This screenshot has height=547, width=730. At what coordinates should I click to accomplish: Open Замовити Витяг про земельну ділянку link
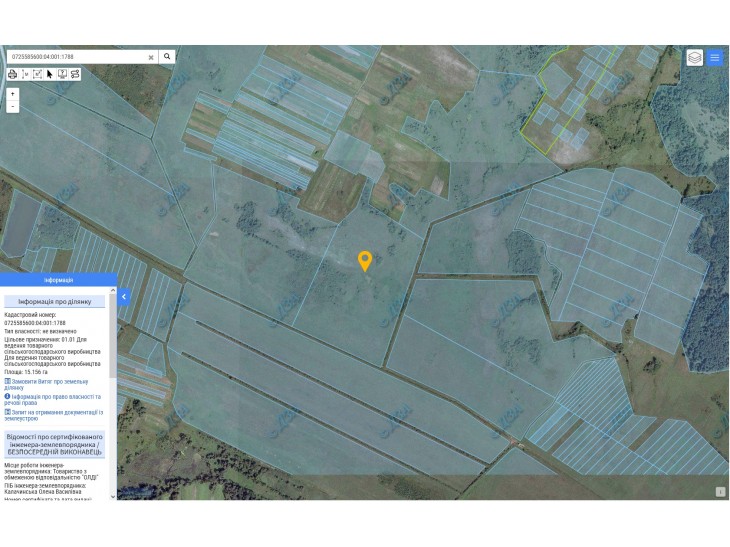(x=46, y=385)
